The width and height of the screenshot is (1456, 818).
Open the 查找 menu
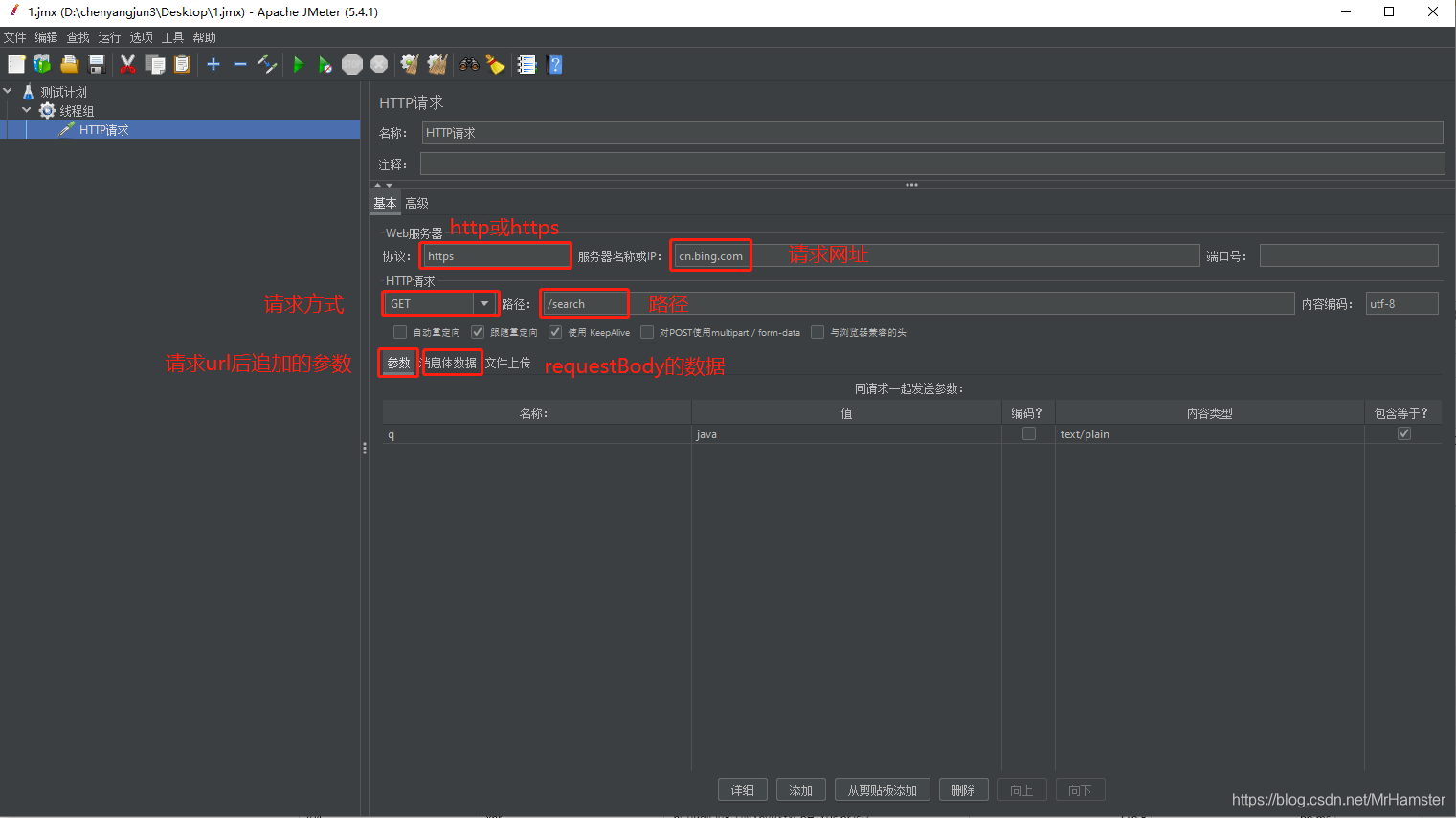coord(78,37)
